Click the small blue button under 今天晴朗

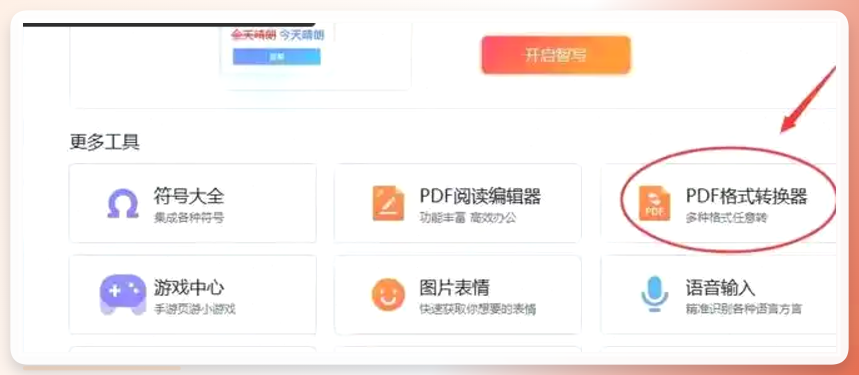[x=277, y=56]
